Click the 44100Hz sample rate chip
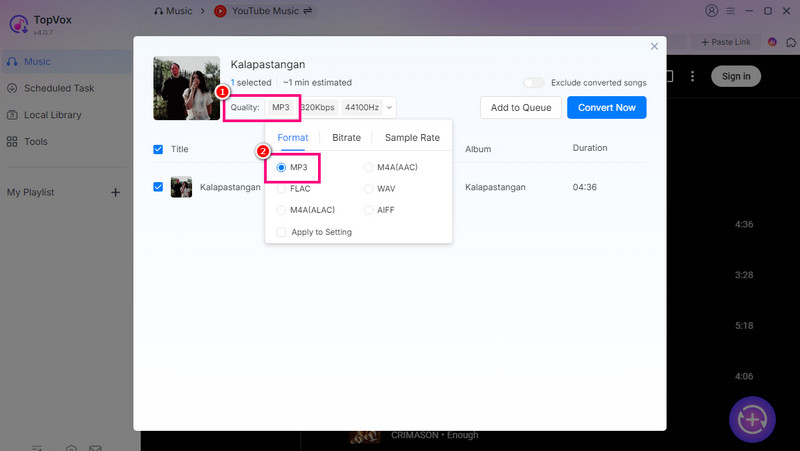 pos(362,108)
